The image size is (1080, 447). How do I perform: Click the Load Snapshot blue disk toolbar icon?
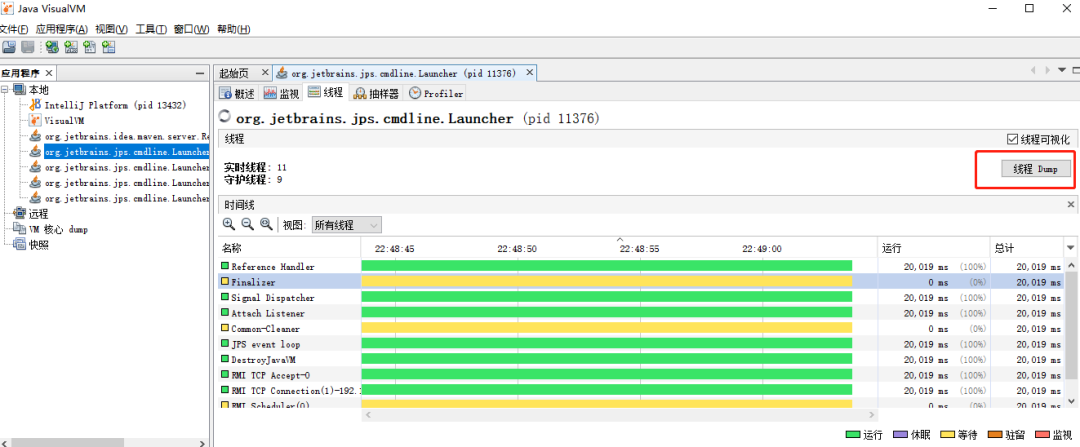[x=9, y=47]
